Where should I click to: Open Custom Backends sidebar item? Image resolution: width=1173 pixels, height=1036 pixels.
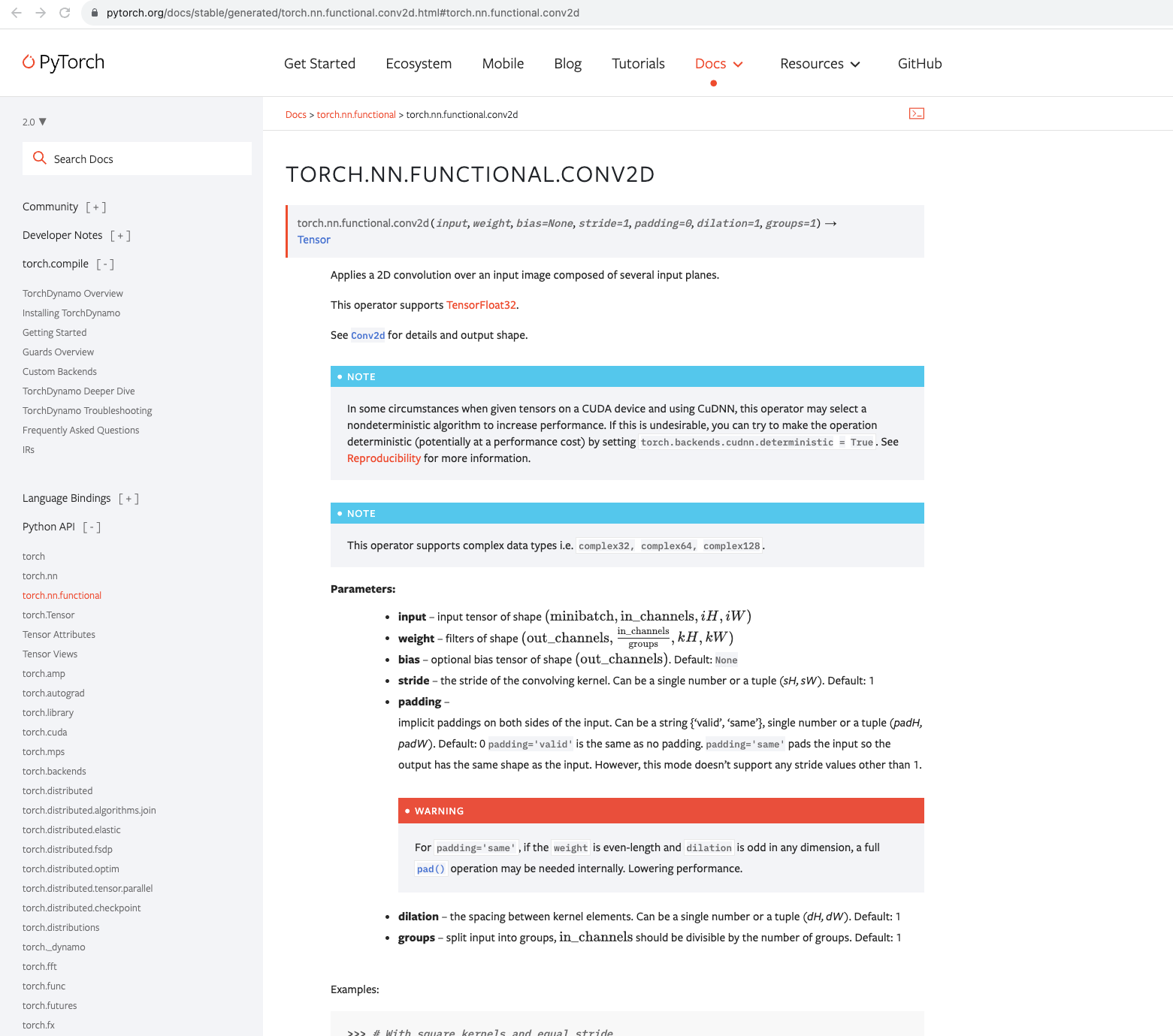(60, 371)
